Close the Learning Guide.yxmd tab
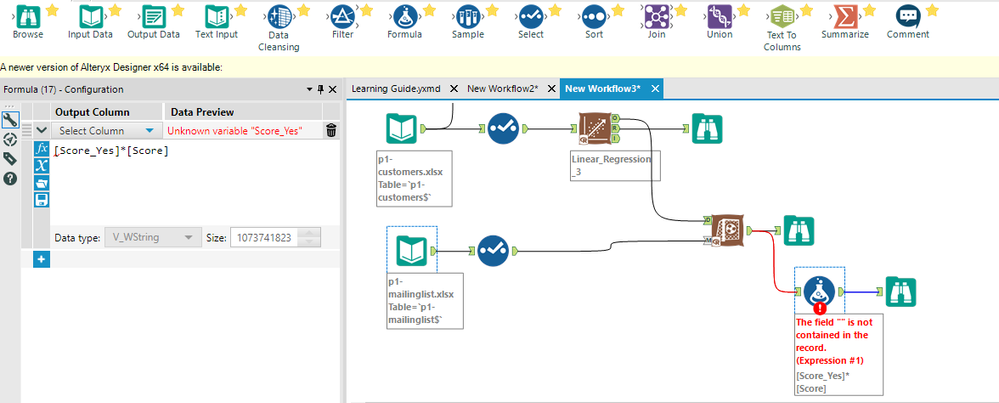The image size is (999, 403). point(454,88)
